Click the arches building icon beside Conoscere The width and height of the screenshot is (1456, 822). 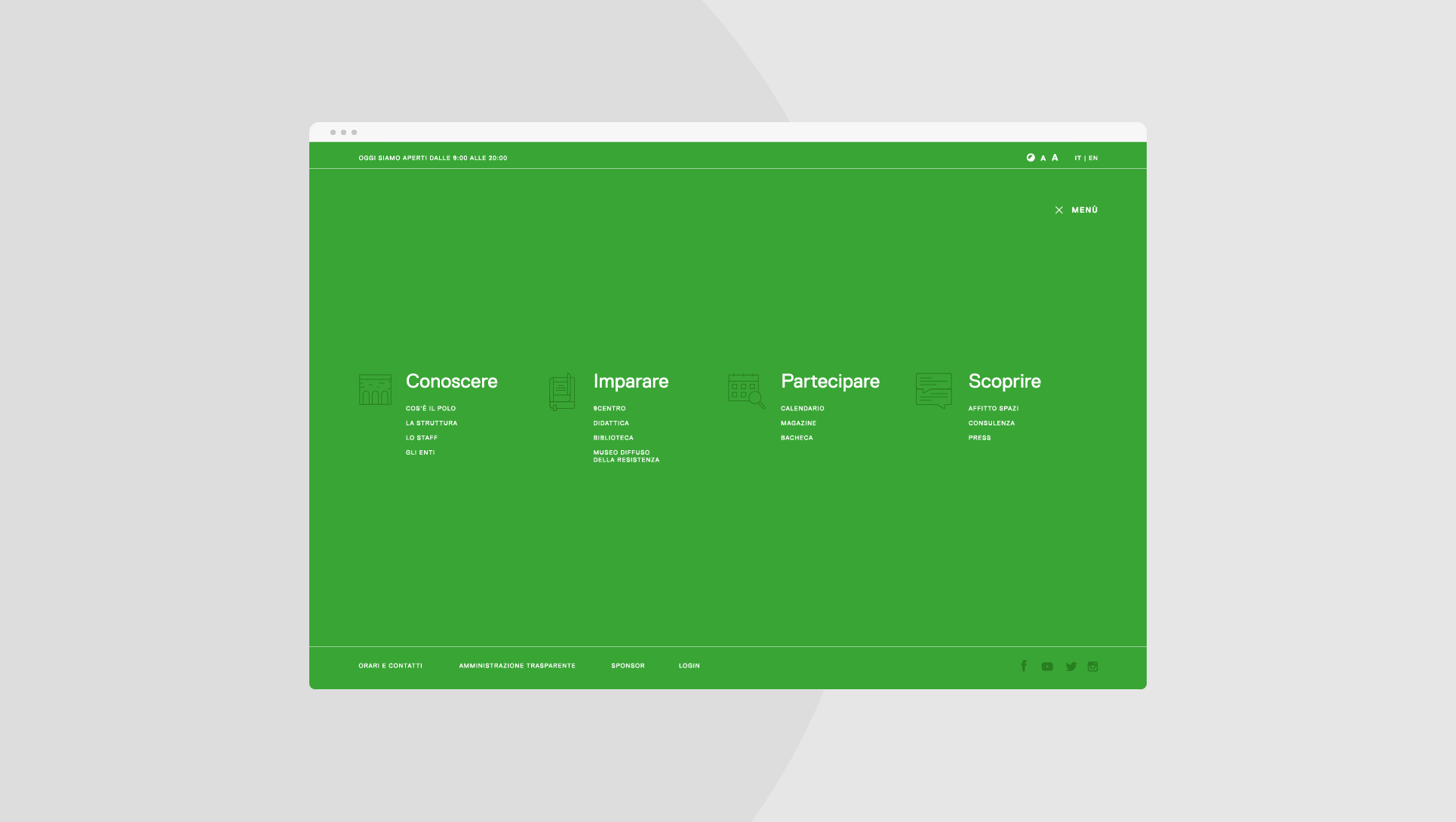[x=375, y=390]
